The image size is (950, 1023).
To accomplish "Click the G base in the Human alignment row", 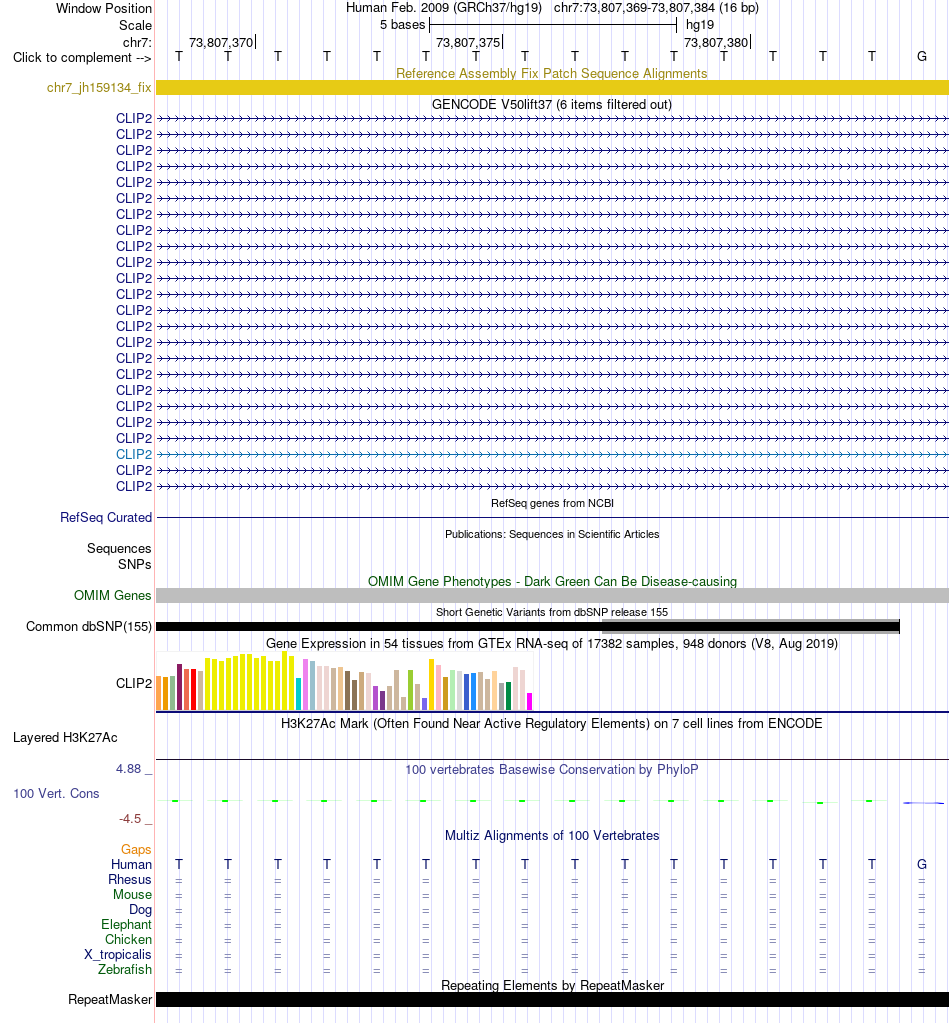I will (x=921, y=864).
